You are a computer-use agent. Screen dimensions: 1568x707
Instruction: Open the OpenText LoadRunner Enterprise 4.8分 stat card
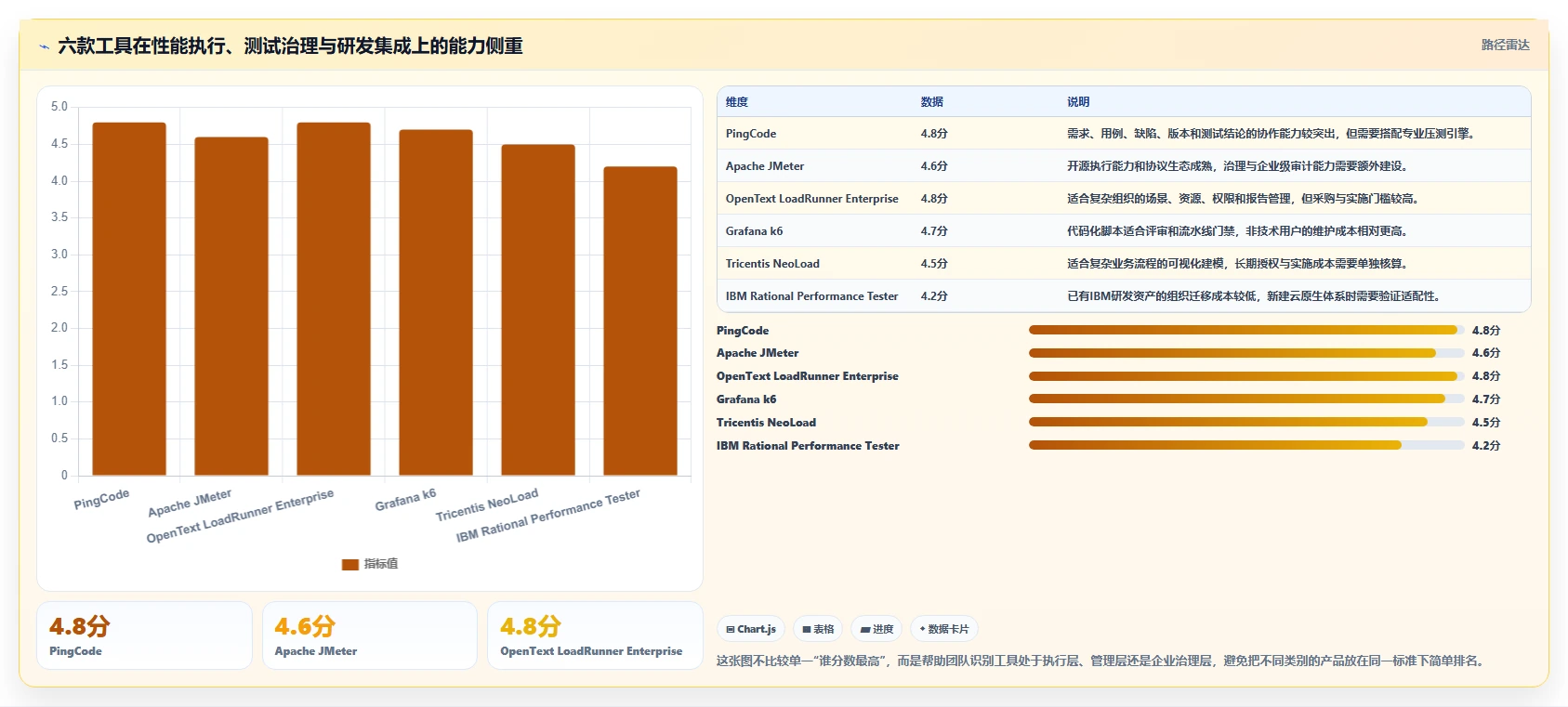[x=595, y=635]
